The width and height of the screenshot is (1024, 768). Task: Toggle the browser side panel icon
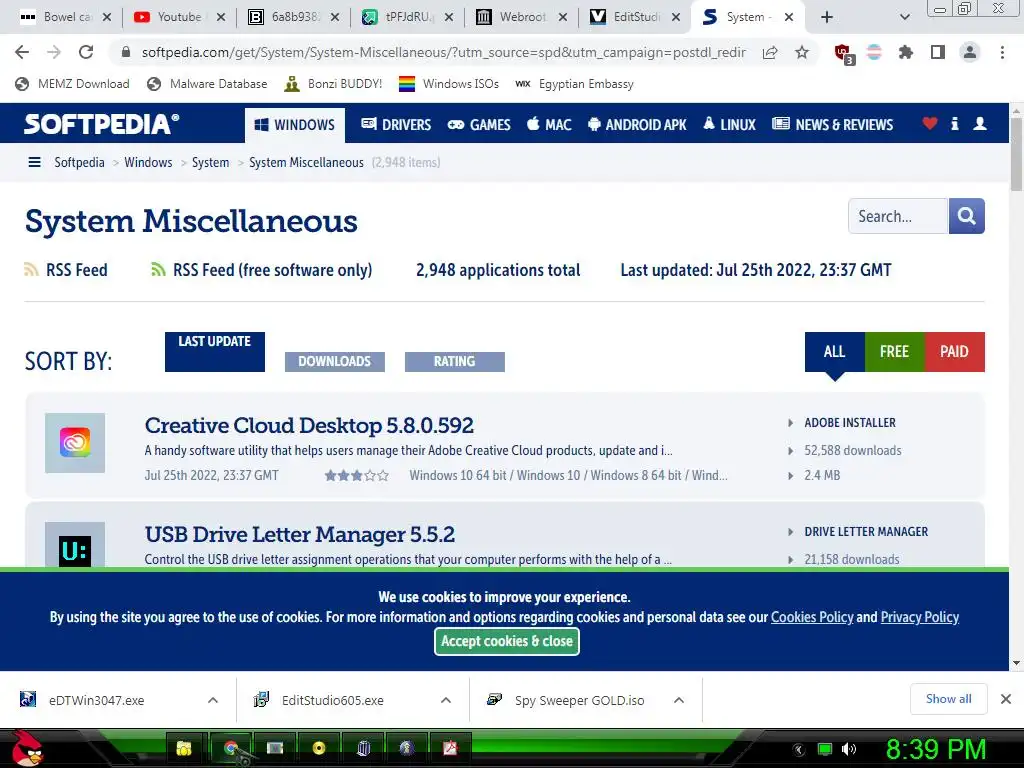938,52
